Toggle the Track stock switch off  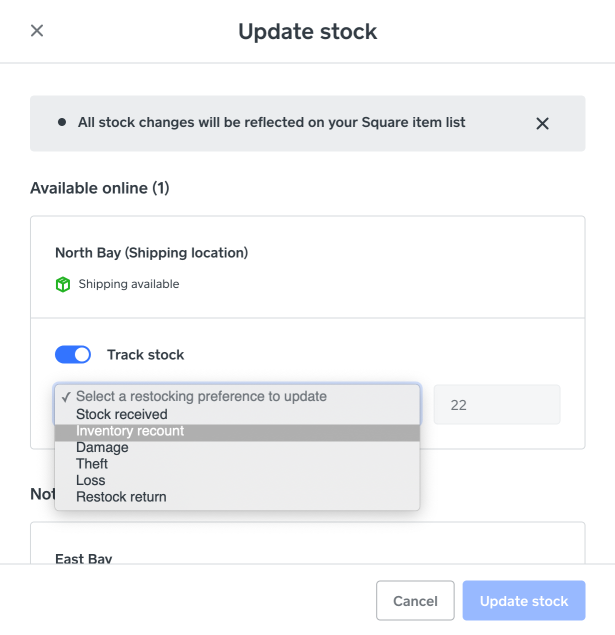click(73, 354)
